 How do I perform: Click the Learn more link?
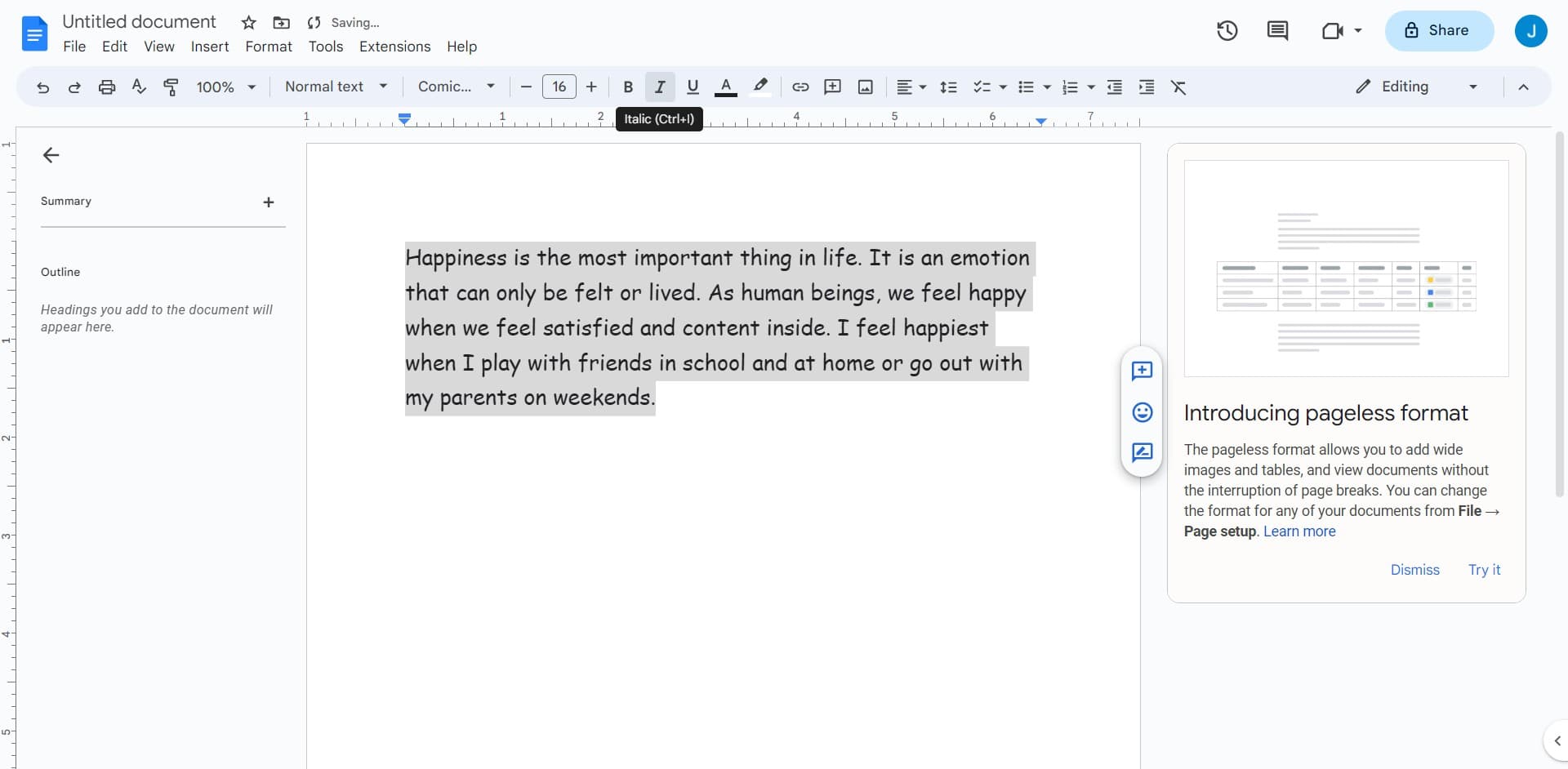pyautogui.click(x=1299, y=531)
